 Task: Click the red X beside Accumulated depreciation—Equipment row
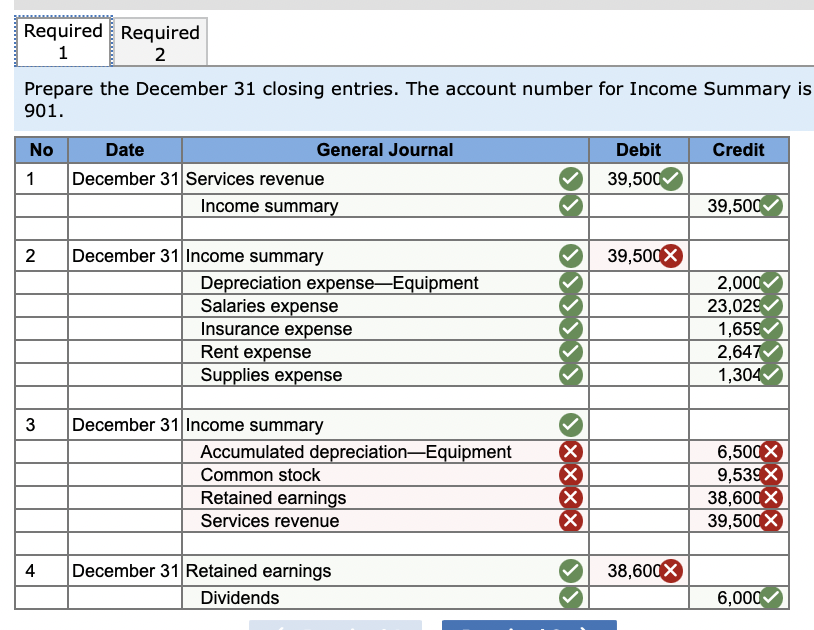(571, 452)
